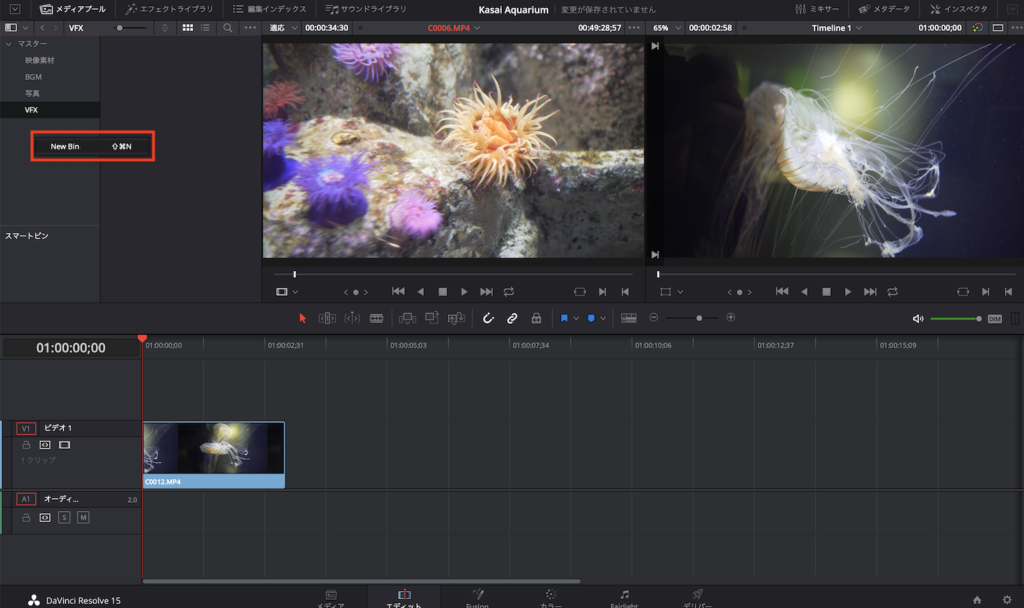Open project settings gear icon

(1007, 599)
